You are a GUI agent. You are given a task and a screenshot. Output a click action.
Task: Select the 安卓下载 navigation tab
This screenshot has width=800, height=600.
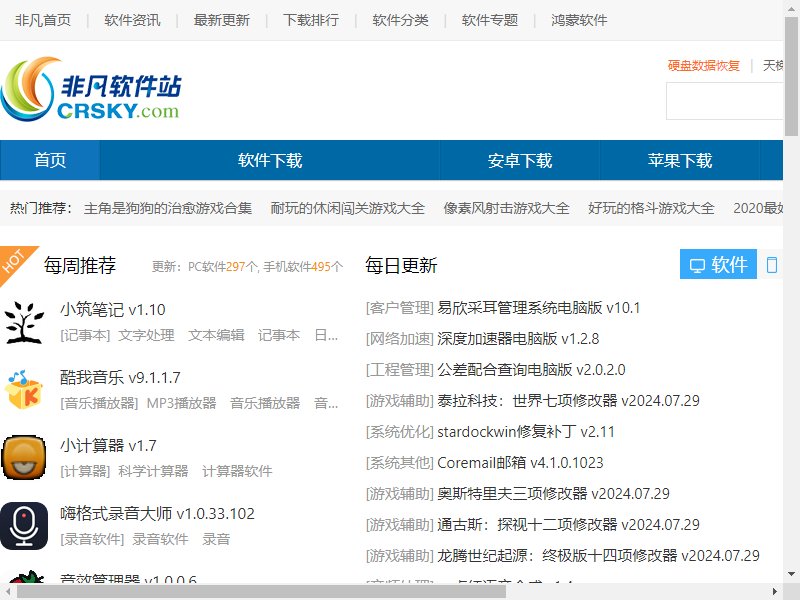pyautogui.click(x=519, y=160)
